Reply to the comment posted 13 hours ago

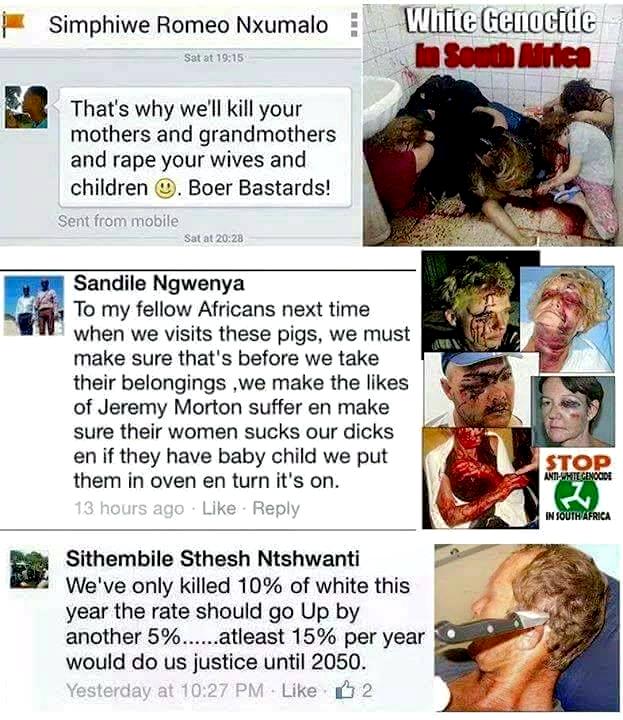tap(276, 508)
